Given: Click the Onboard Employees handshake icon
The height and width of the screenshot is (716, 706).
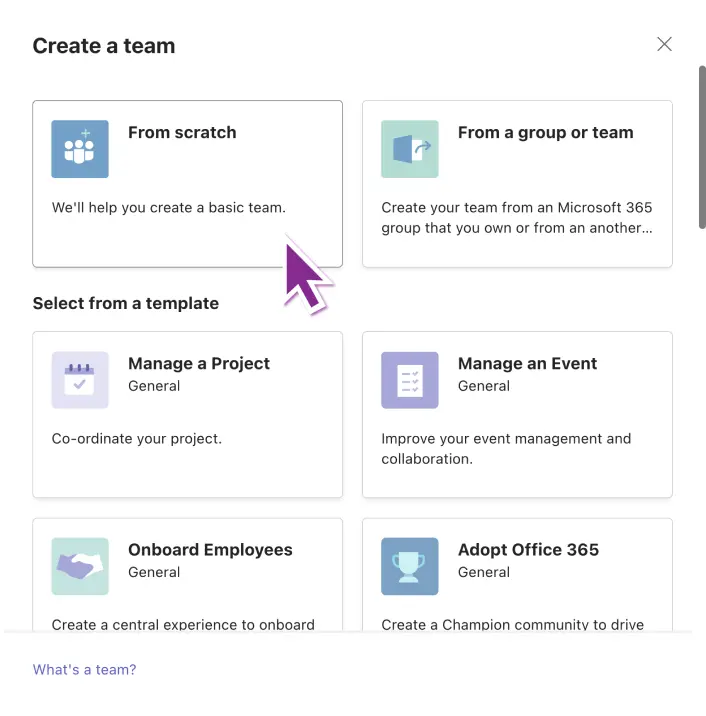Looking at the screenshot, I should click(80, 566).
